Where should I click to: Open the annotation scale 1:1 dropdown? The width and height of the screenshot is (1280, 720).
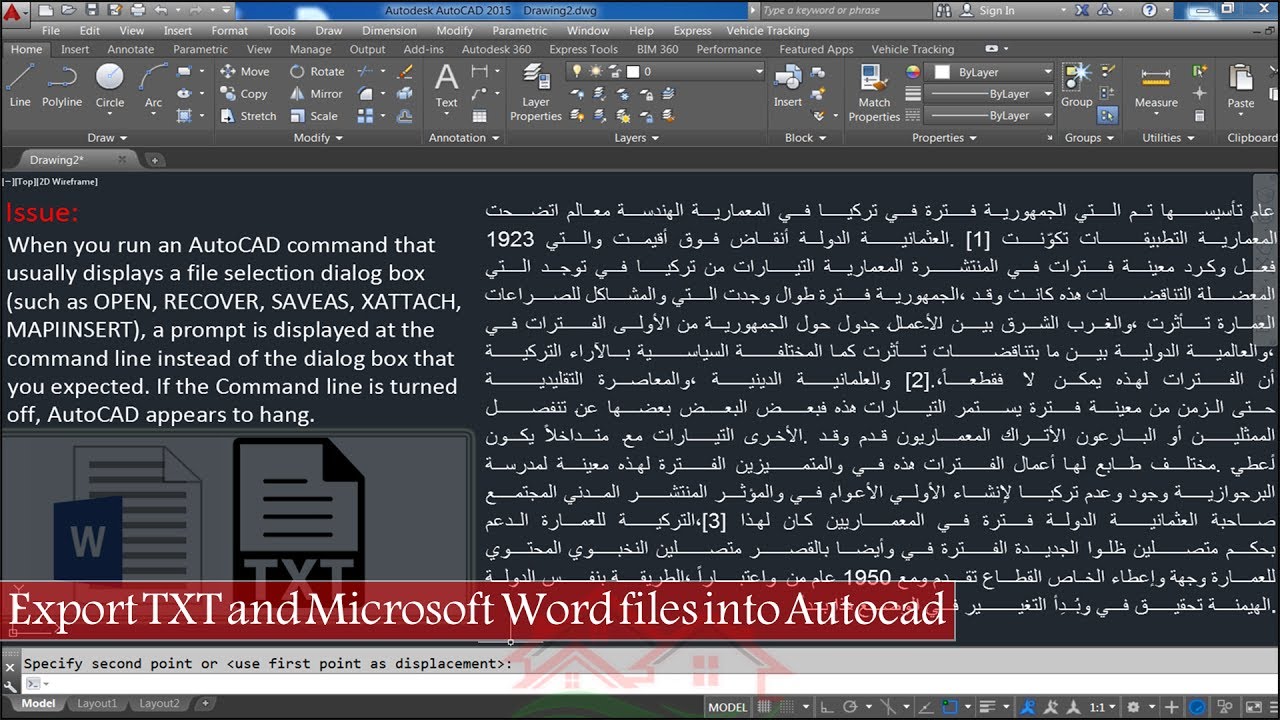[1103, 707]
